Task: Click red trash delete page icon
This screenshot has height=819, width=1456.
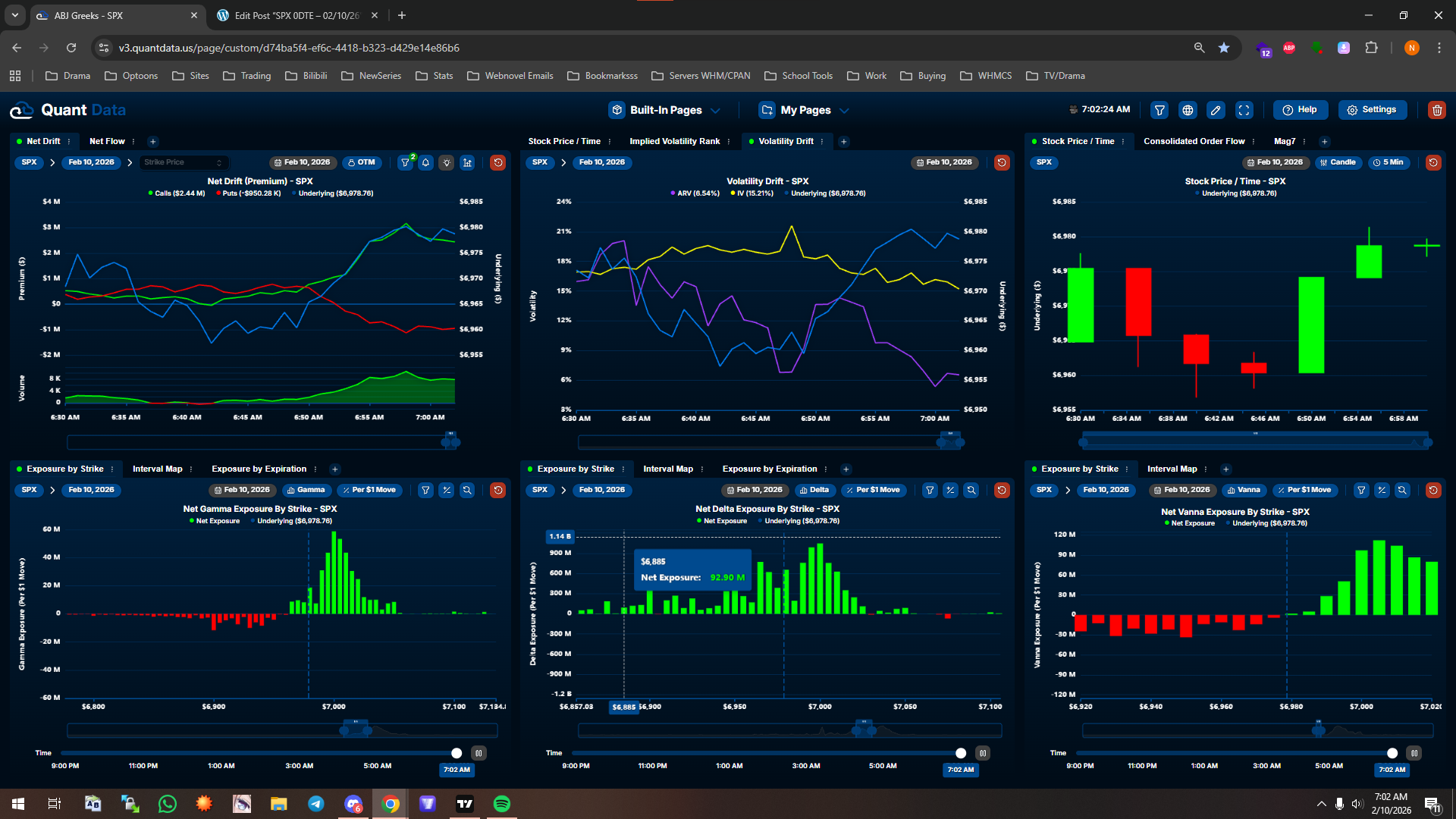Action: (1436, 110)
